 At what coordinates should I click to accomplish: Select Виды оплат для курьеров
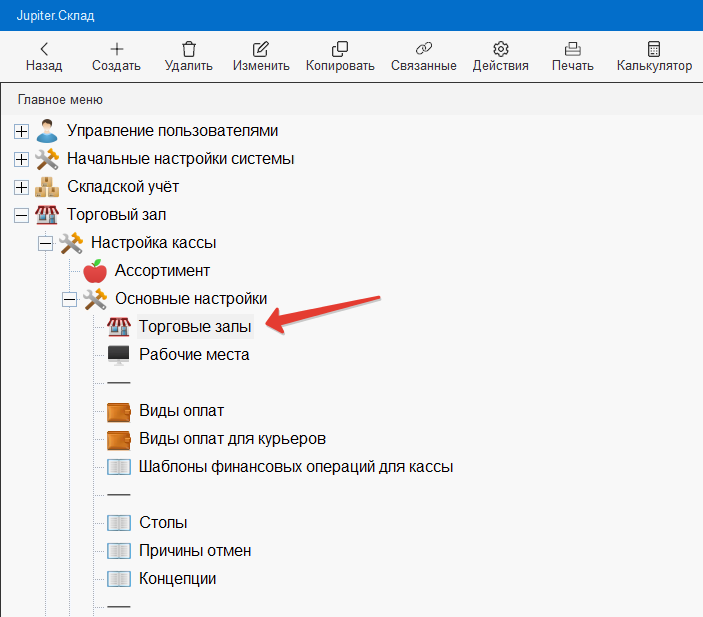pyautogui.click(x=232, y=438)
